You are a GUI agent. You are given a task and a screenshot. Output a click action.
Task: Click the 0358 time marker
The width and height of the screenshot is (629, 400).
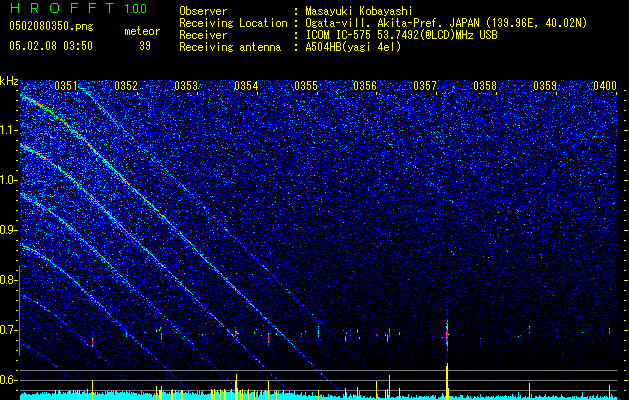point(485,86)
